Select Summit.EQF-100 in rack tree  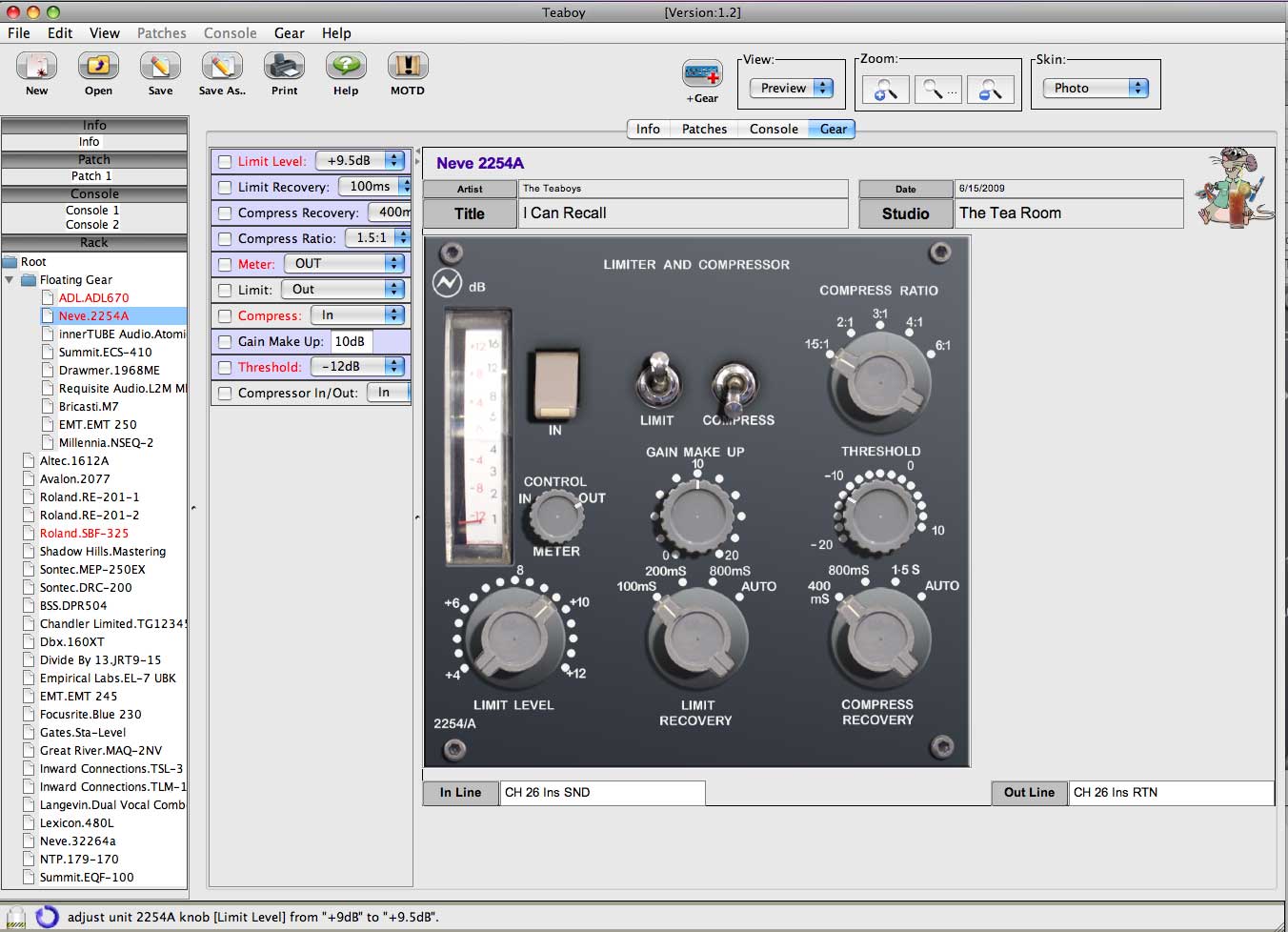point(87,878)
